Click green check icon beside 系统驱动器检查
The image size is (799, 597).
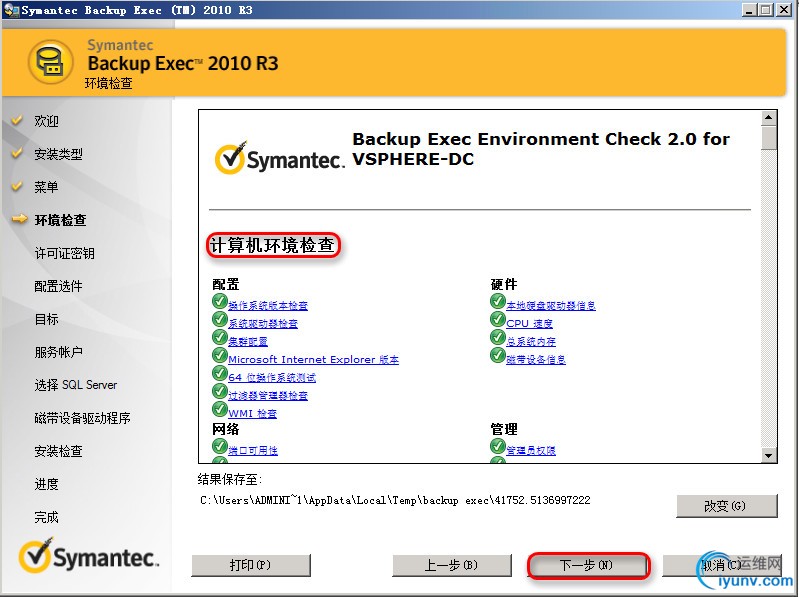(220, 319)
